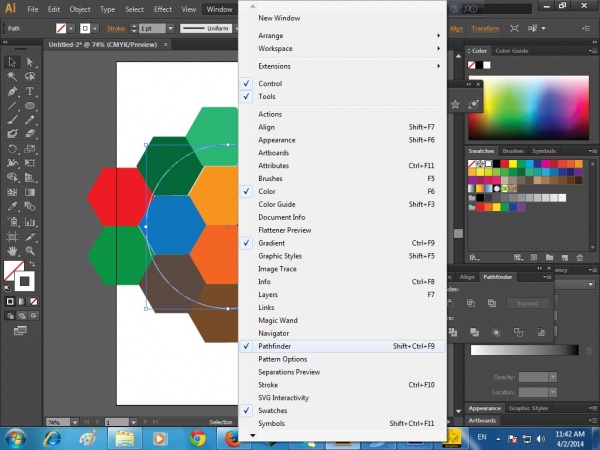
Task: Select the Type tool
Action: [30, 91]
